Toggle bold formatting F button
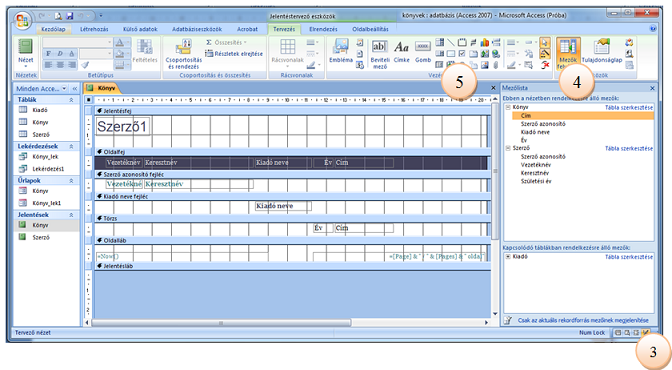The height and width of the screenshot is (370, 672). pyautogui.click(x=48, y=54)
